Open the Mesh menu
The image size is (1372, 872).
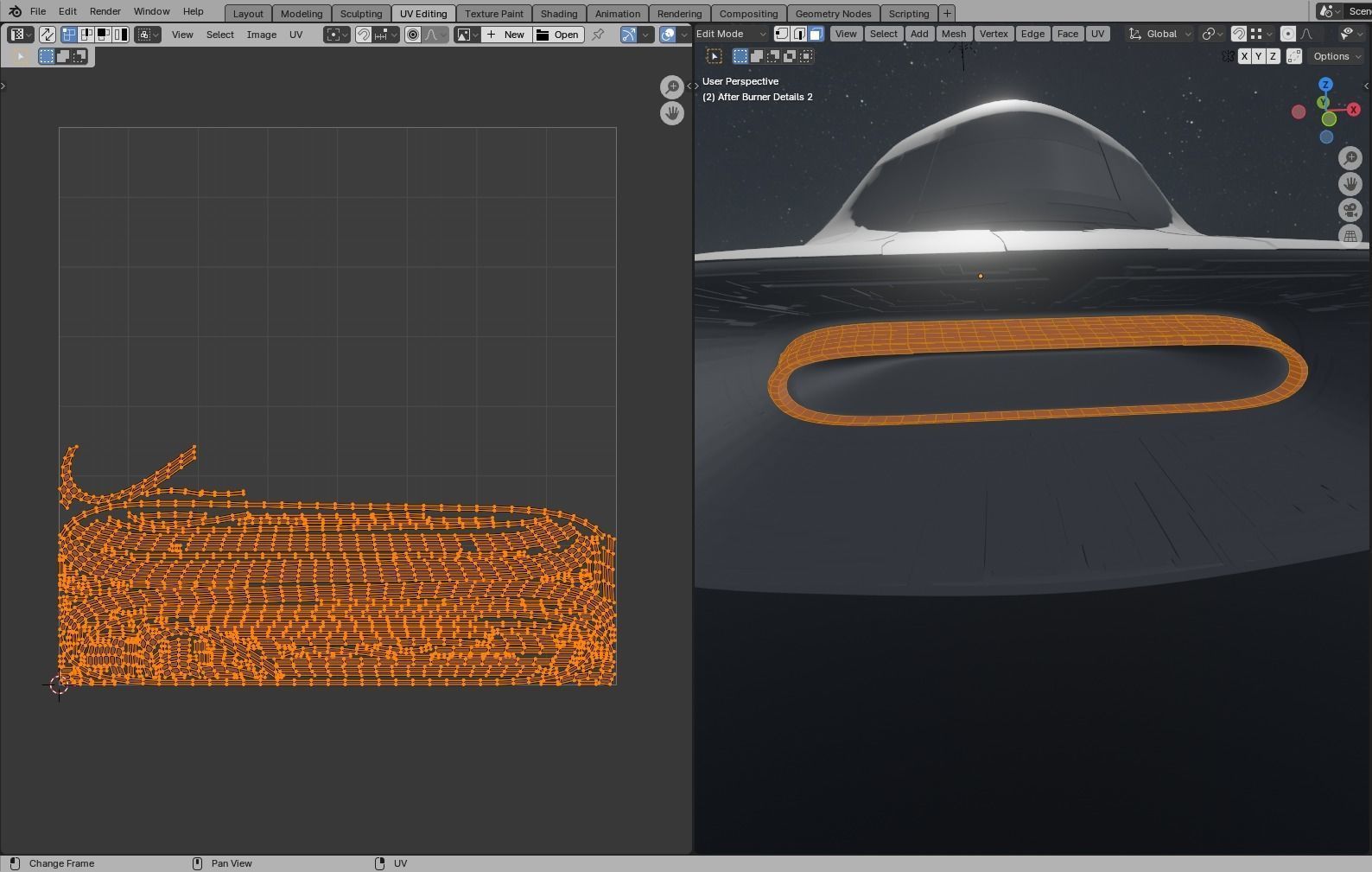click(x=954, y=34)
